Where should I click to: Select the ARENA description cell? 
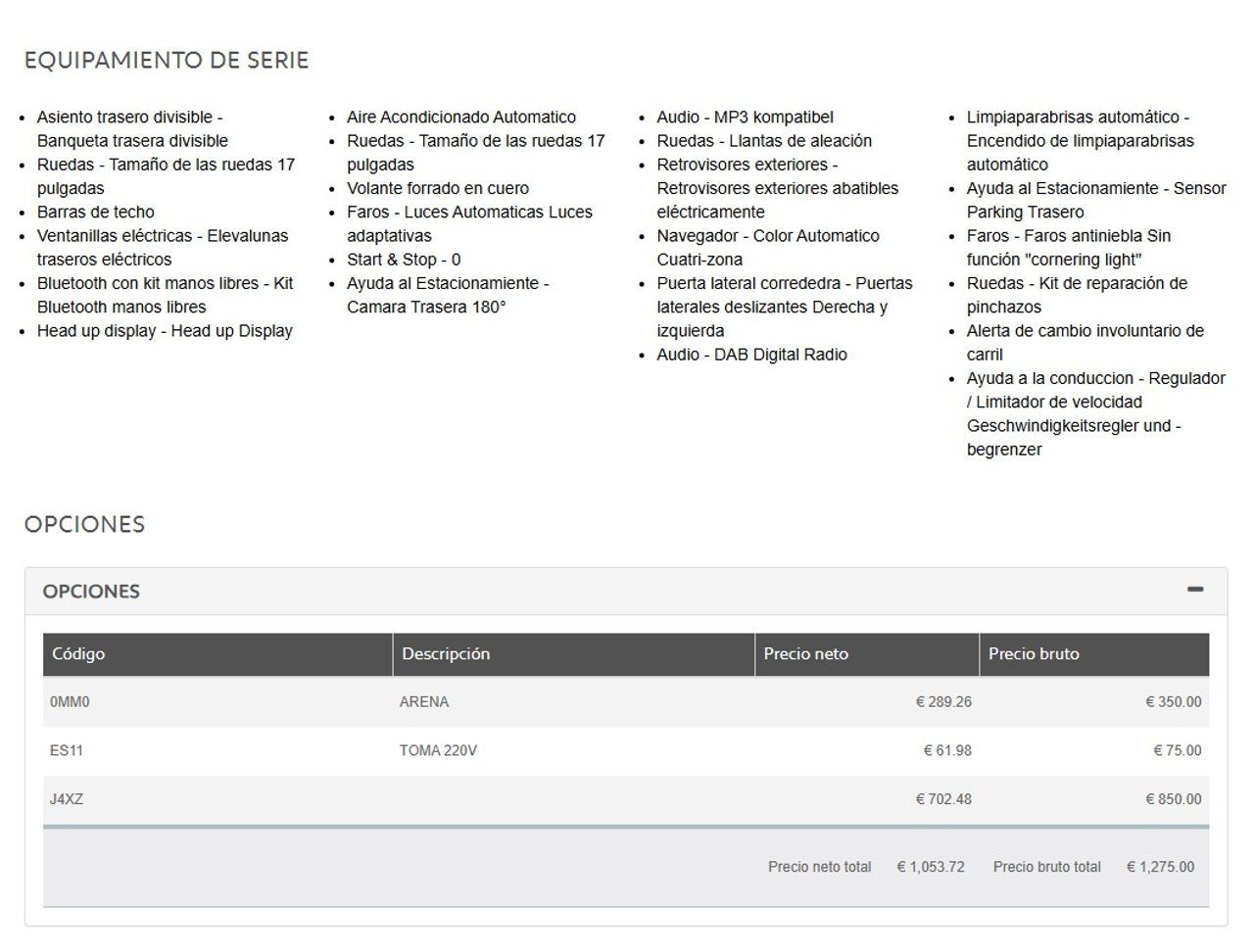[x=424, y=702]
